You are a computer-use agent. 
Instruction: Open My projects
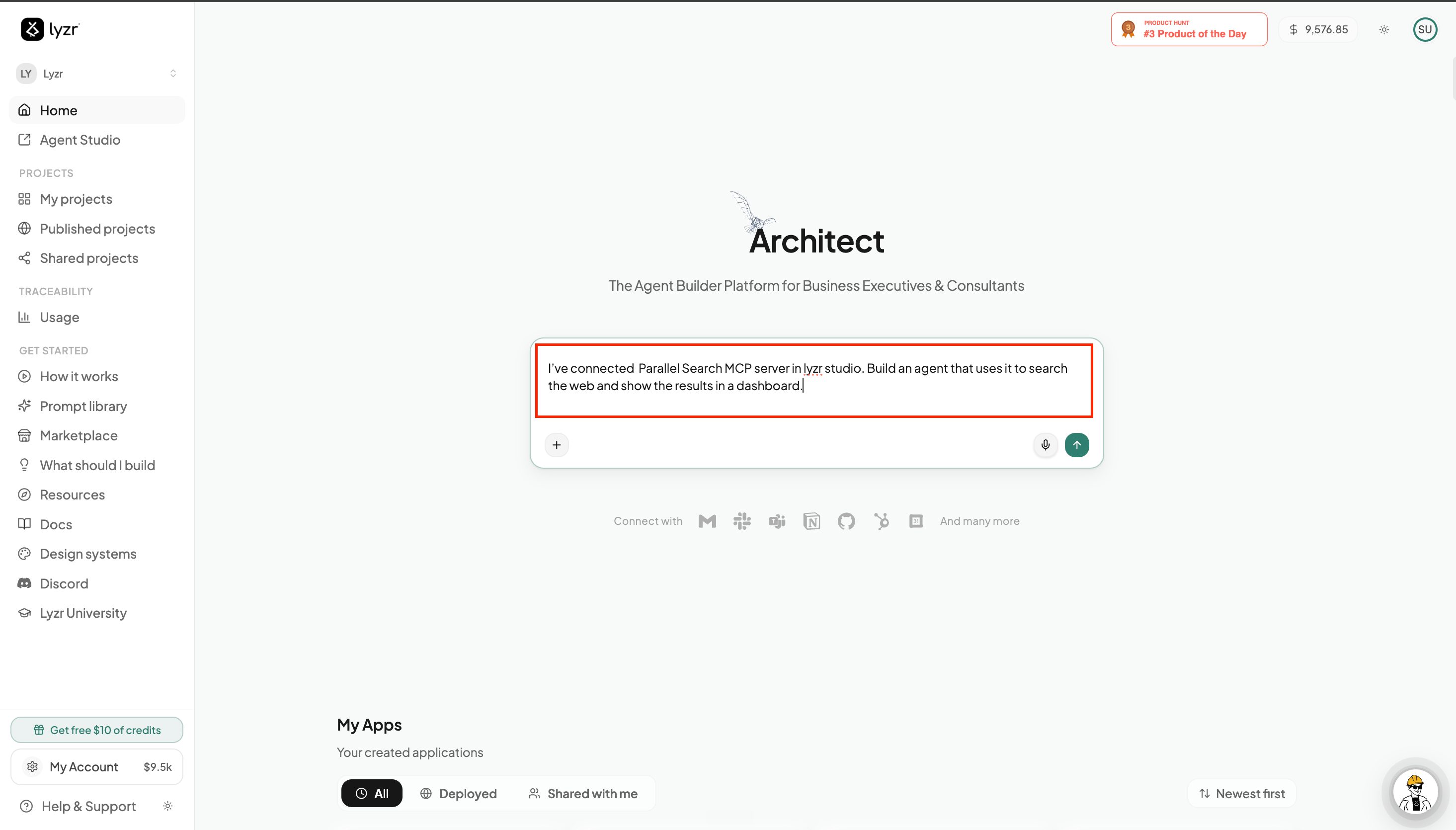pos(97,199)
